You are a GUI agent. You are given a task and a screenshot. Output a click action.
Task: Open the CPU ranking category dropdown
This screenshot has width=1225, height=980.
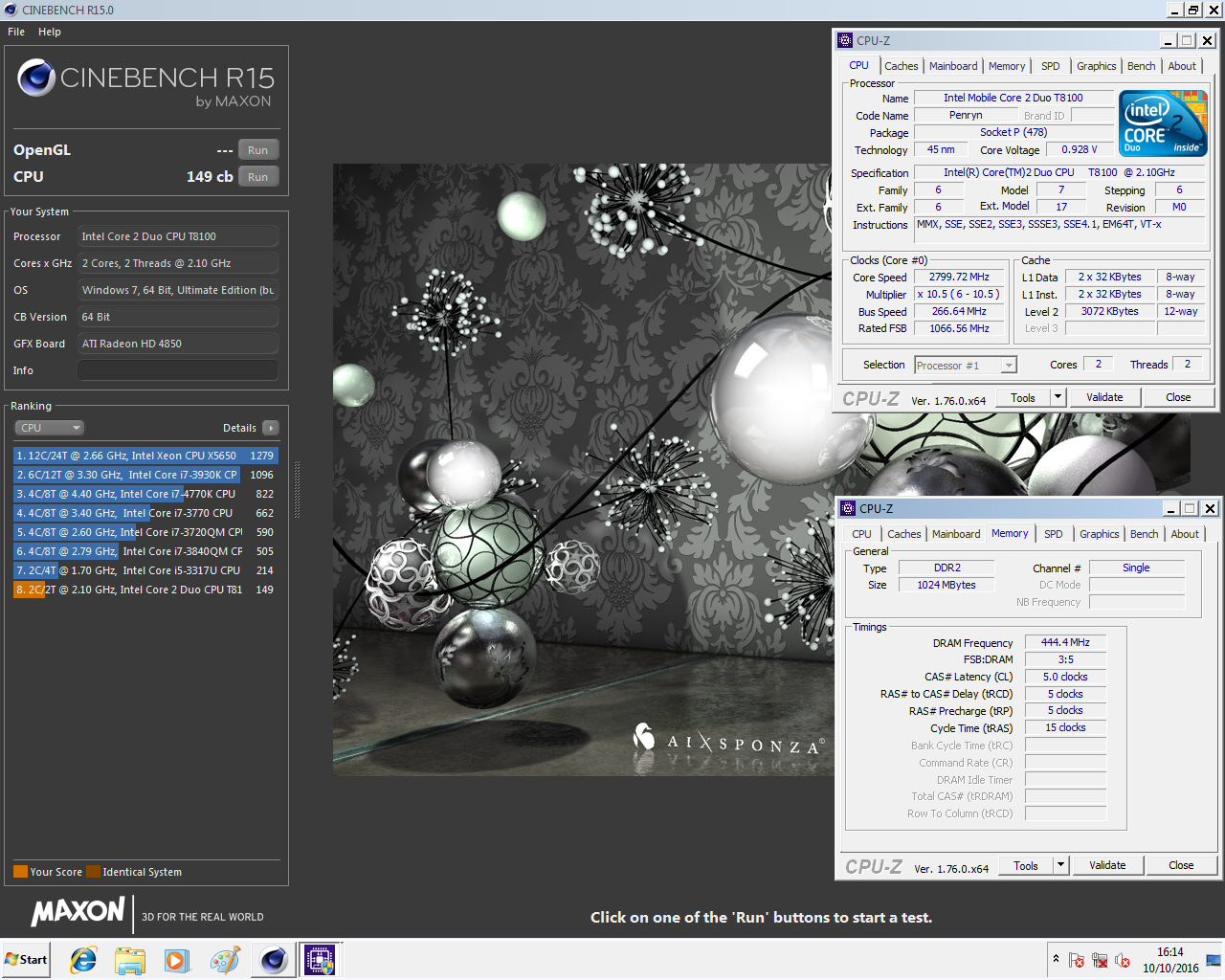(50, 428)
